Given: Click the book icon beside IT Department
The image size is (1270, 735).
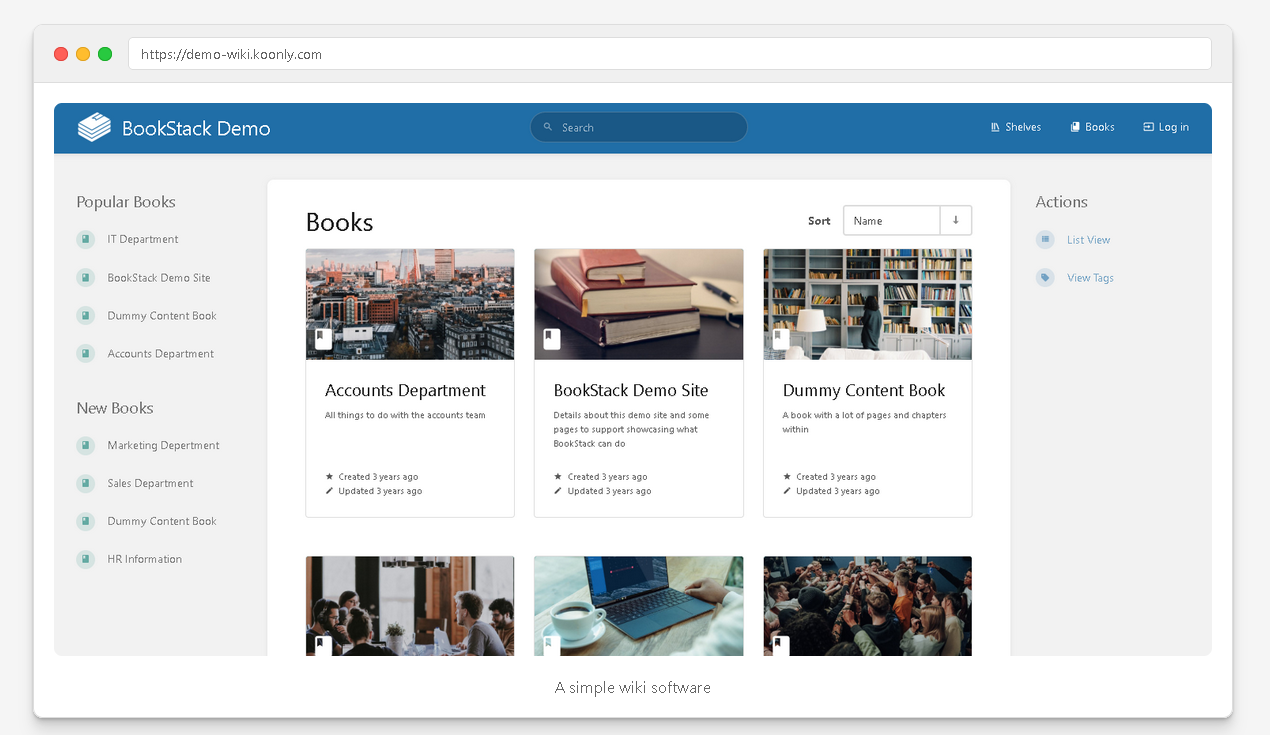Looking at the screenshot, I should [85, 239].
